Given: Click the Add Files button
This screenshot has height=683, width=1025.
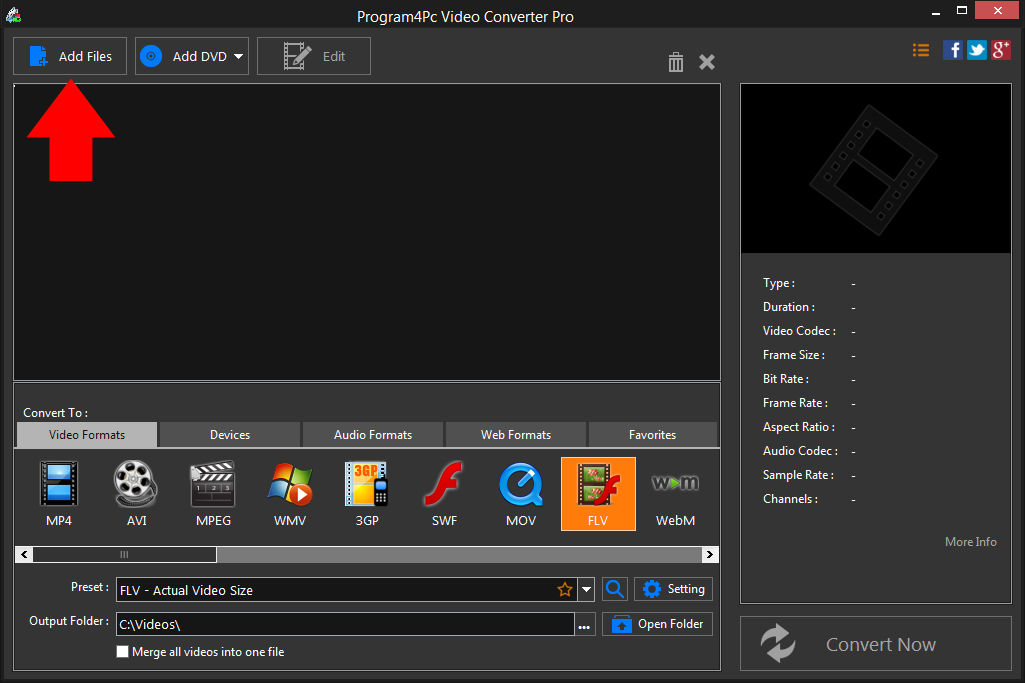Looking at the screenshot, I should tap(69, 56).
